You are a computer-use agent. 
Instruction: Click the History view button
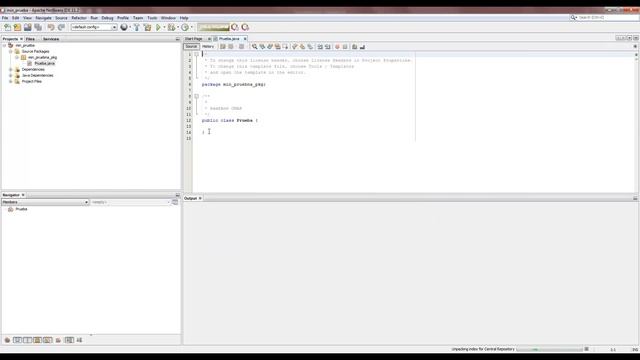[x=208, y=47]
